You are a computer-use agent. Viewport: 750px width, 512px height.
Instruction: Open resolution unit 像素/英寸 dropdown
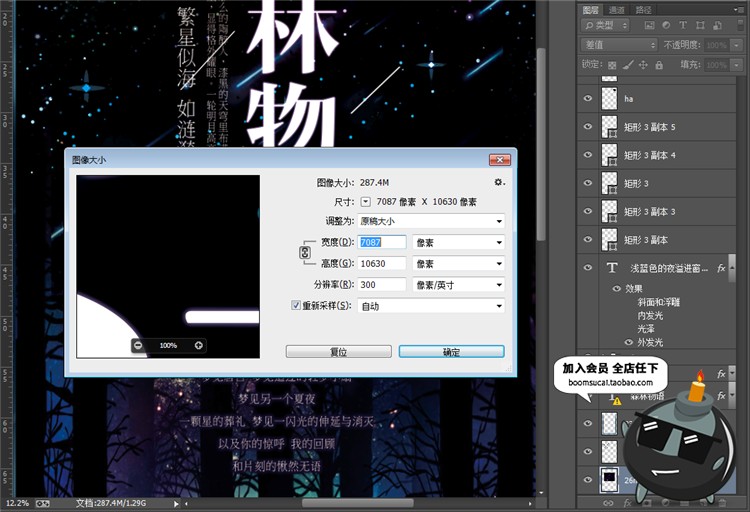tap(459, 285)
